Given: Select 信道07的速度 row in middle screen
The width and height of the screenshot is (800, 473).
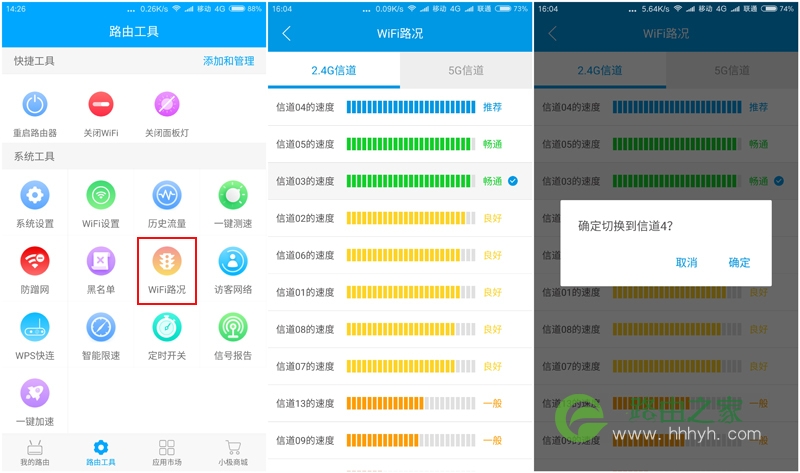Looking at the screenshot, I should click(x=400, y=366).
